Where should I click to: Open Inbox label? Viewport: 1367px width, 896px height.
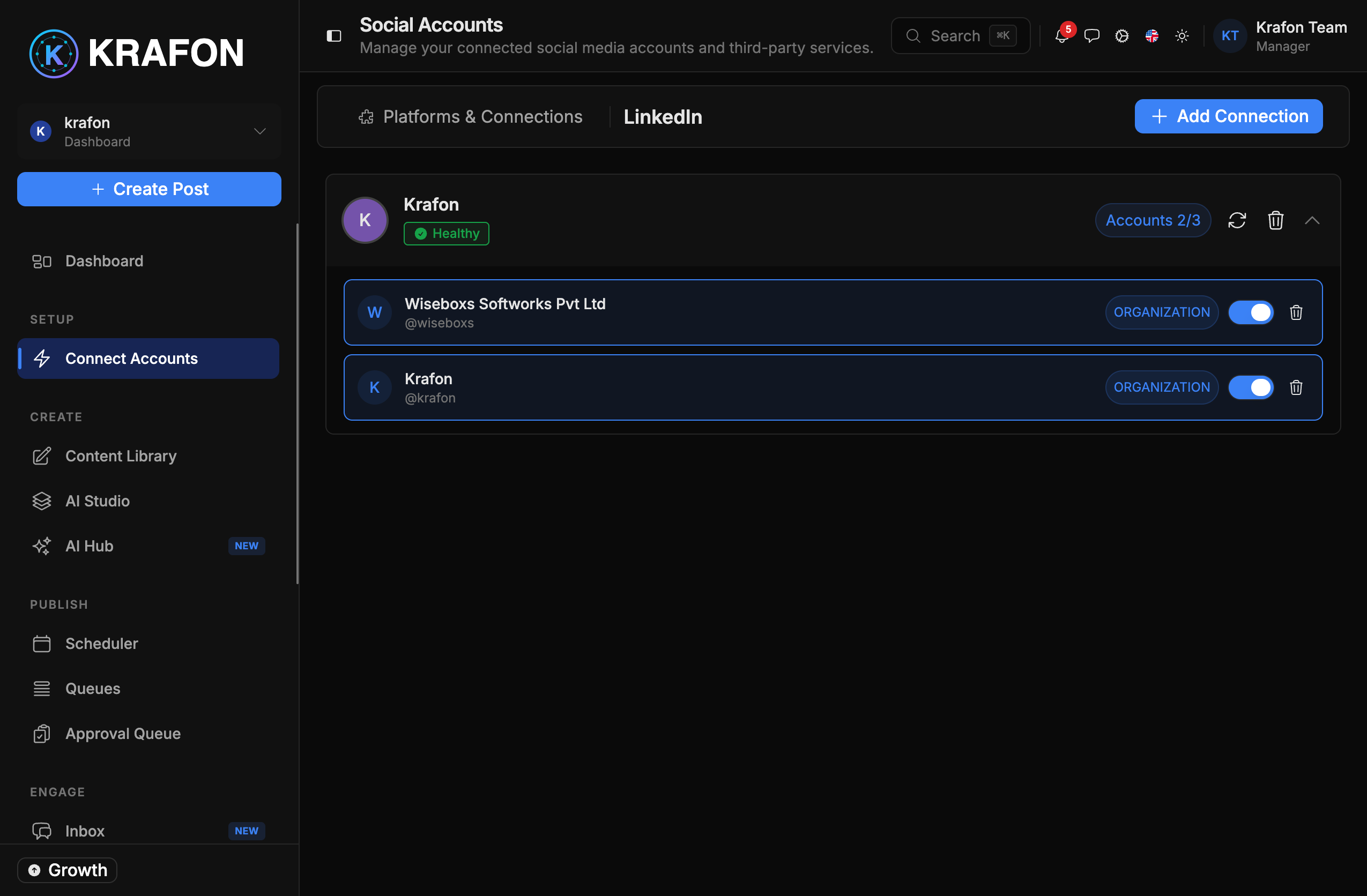(x=85, y=831)
